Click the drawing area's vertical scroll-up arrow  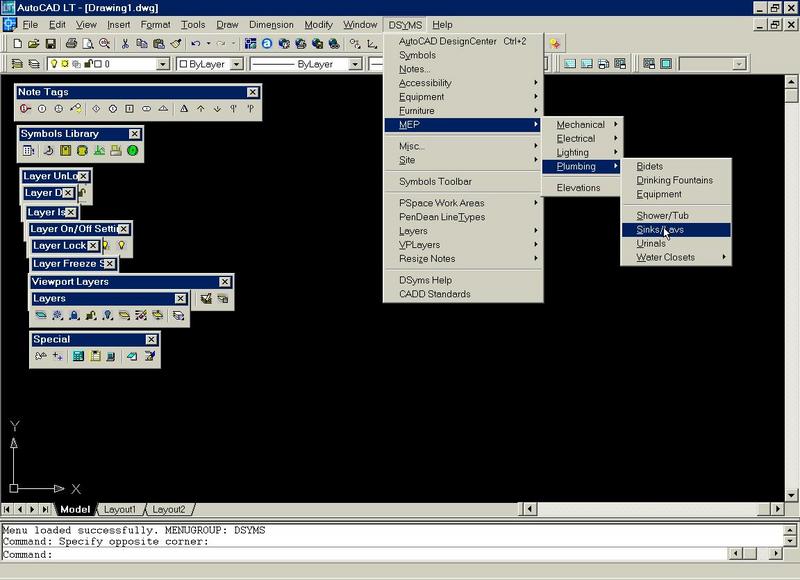pos(791,81)
